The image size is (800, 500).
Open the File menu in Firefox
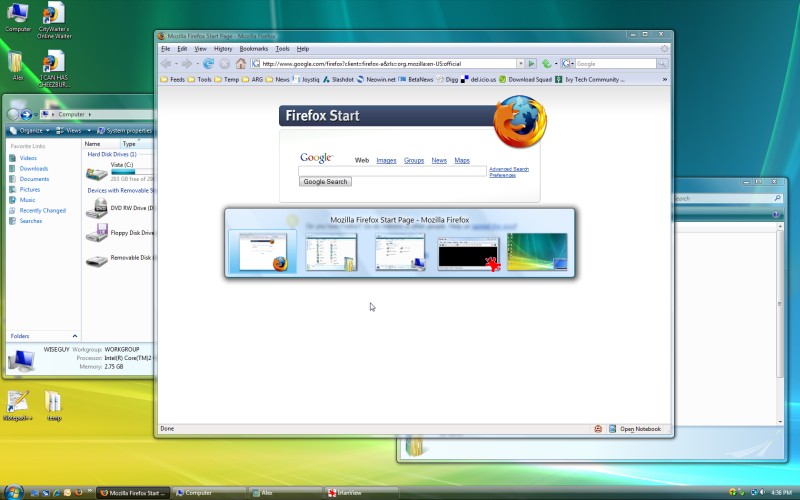[166, 49]
